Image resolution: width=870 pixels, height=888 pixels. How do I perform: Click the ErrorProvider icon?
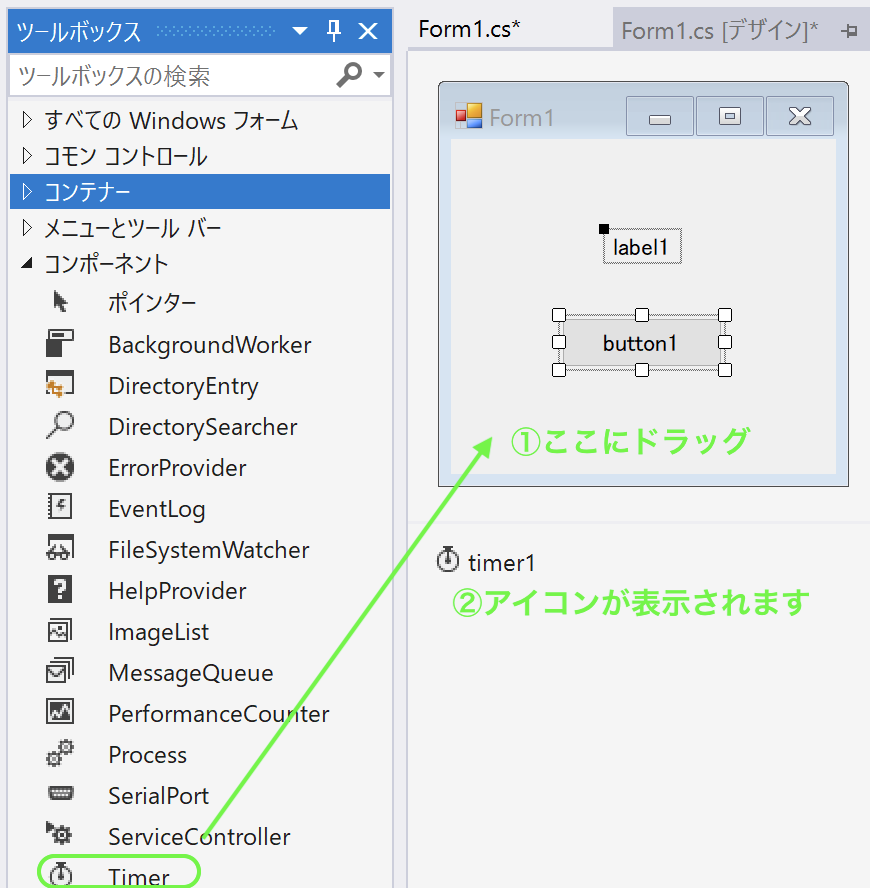tap(59, 467)
